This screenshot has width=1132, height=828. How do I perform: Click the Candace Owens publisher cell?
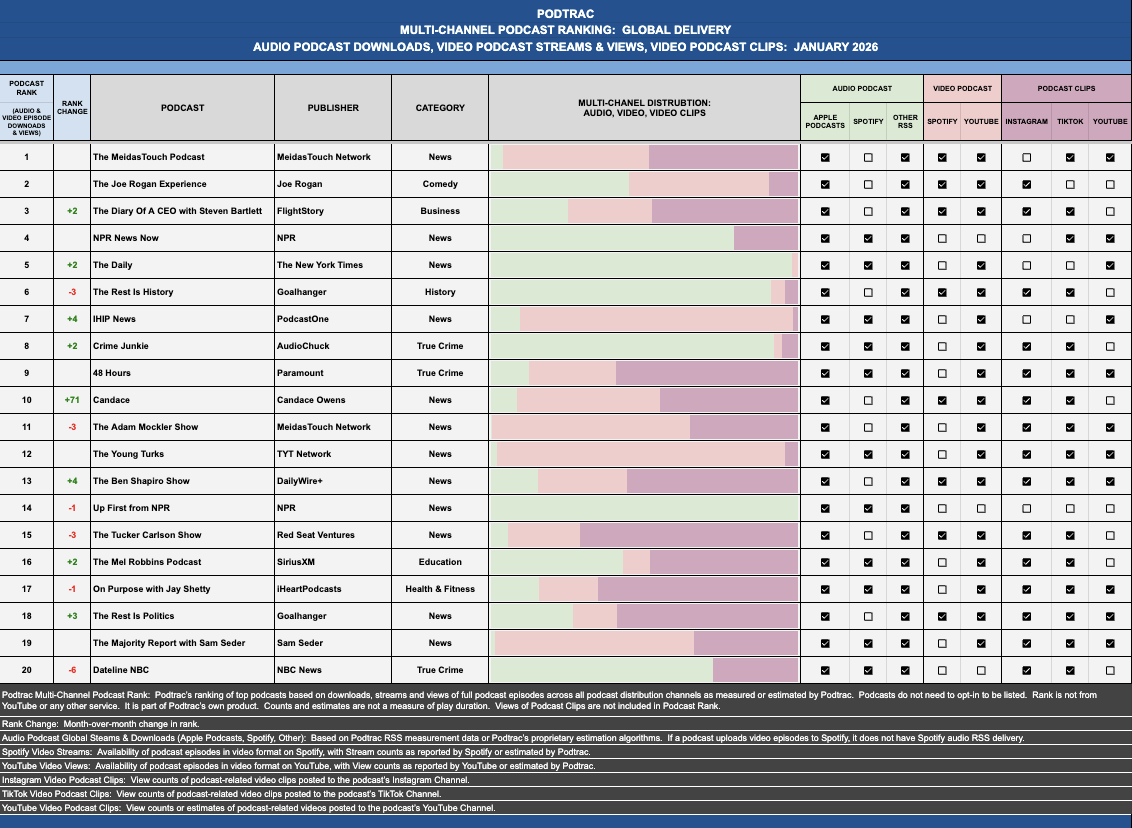[x=312, y=400]
